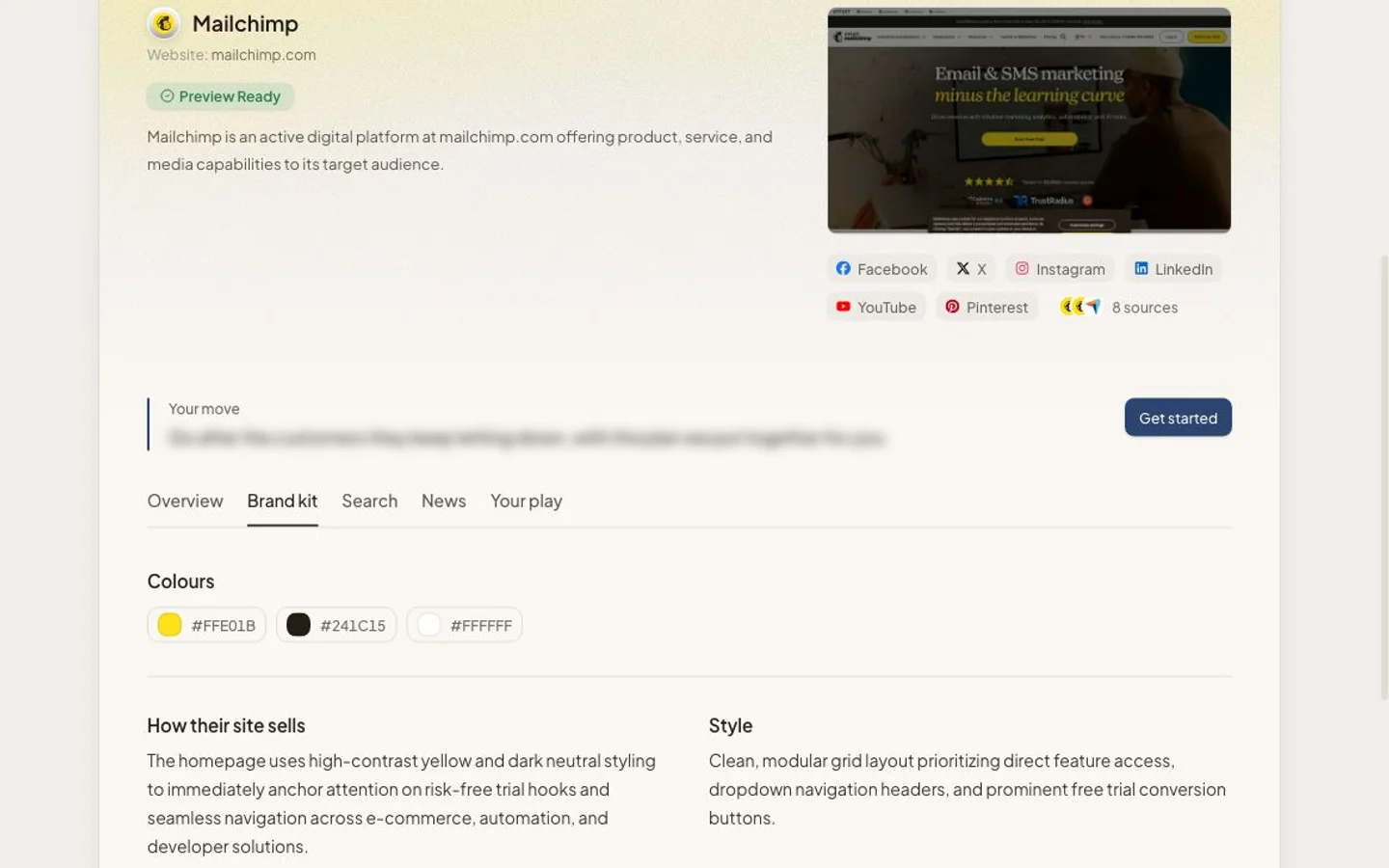Click the Instagram icon
This screenshot has height=868, width=1389.
point(1021,268)
